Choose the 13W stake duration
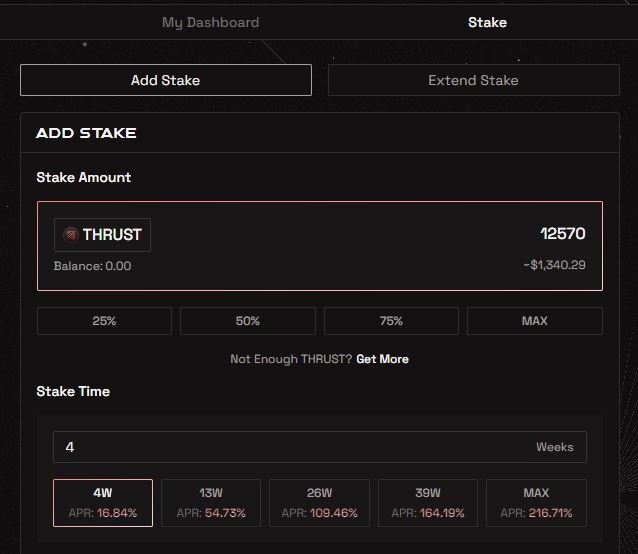Screen dimensions: 638x554 pyautogui.click(x=211, y=502)
